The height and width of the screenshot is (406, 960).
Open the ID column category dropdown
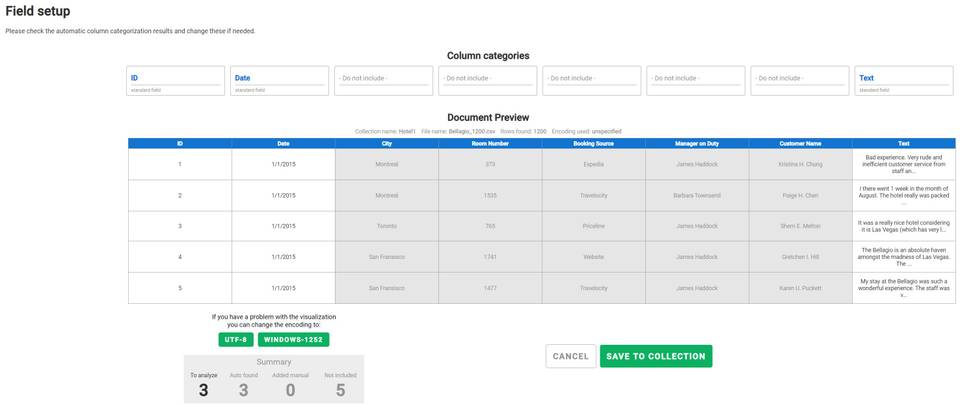coord(176,81)
